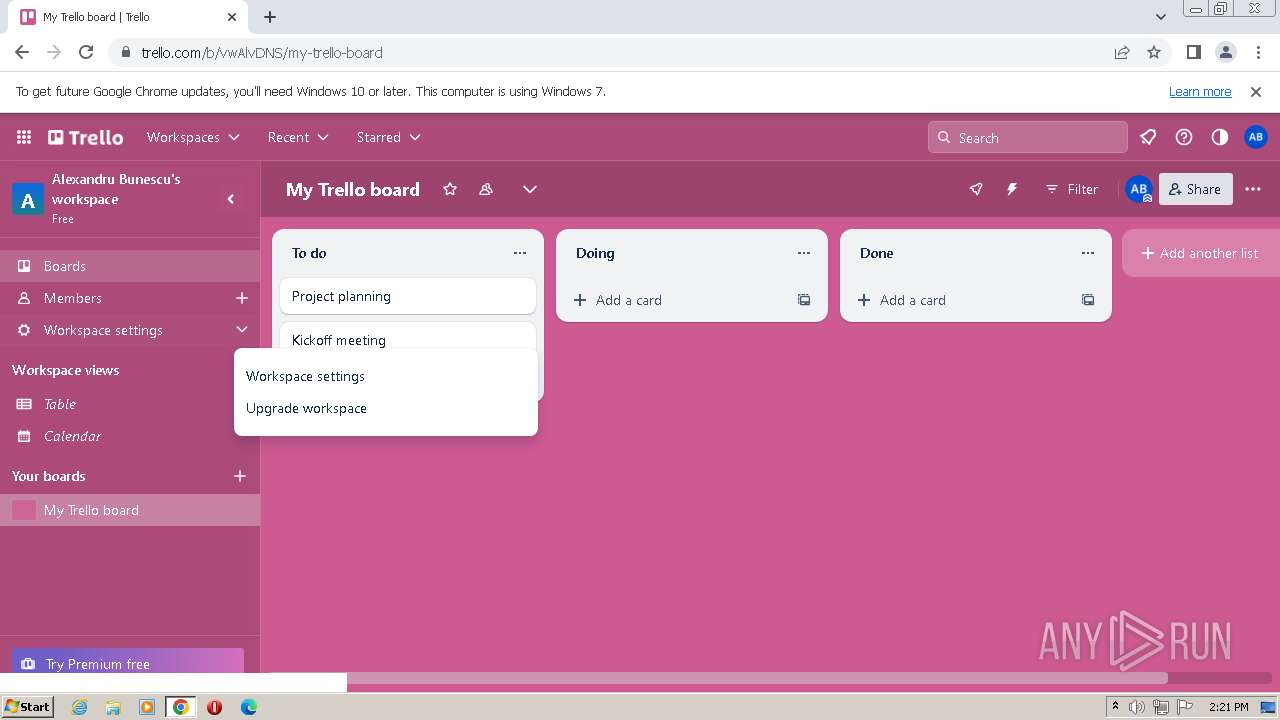Open the Trello apps grid switcher
This screenshot has height=720, width=1280.
coord(24,137)
